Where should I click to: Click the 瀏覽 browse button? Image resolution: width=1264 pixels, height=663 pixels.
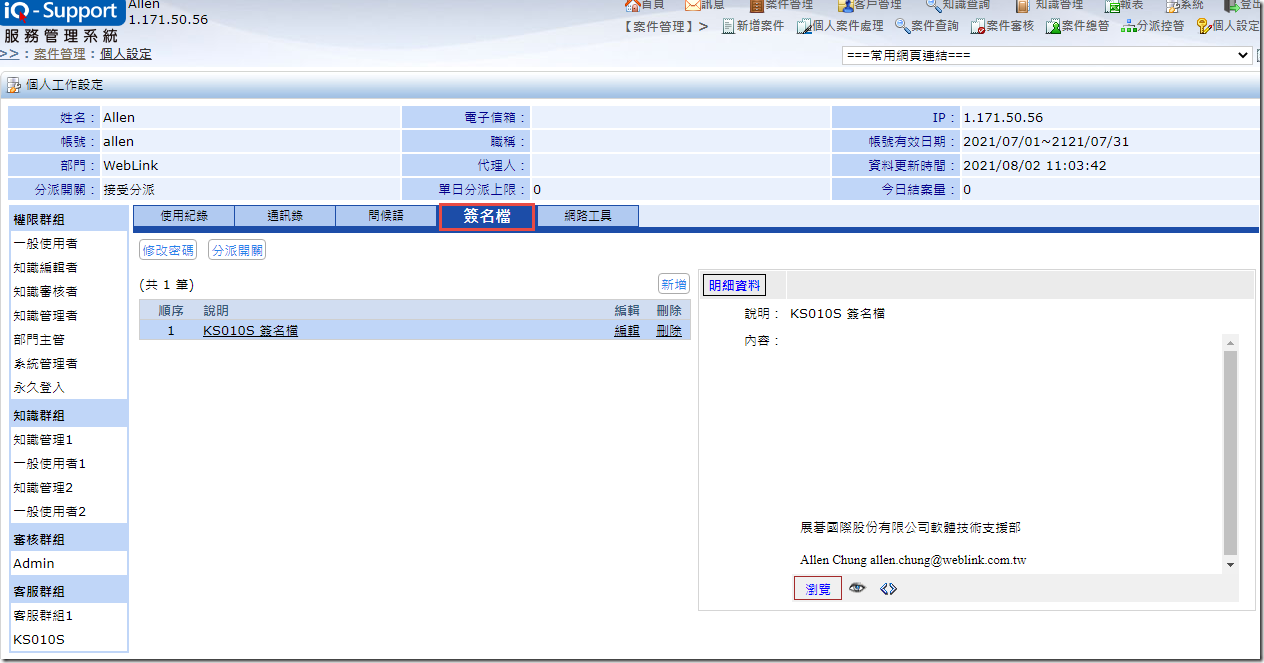pyautogui.click(x=818, y=589)
